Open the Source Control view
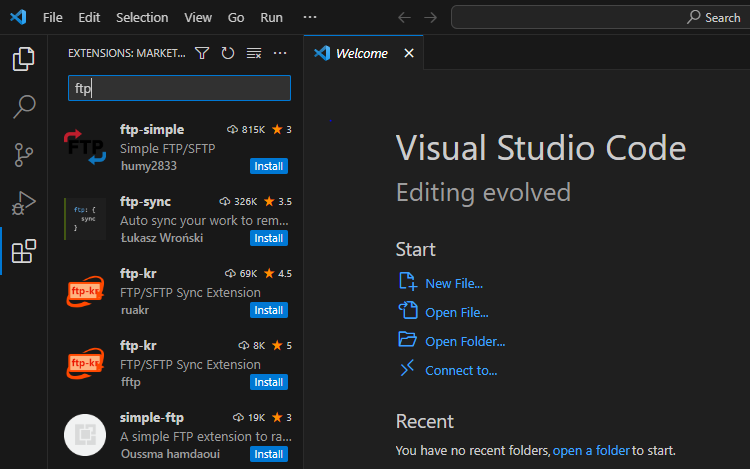This screenshot has height=469, width=750. coord(24,155)
